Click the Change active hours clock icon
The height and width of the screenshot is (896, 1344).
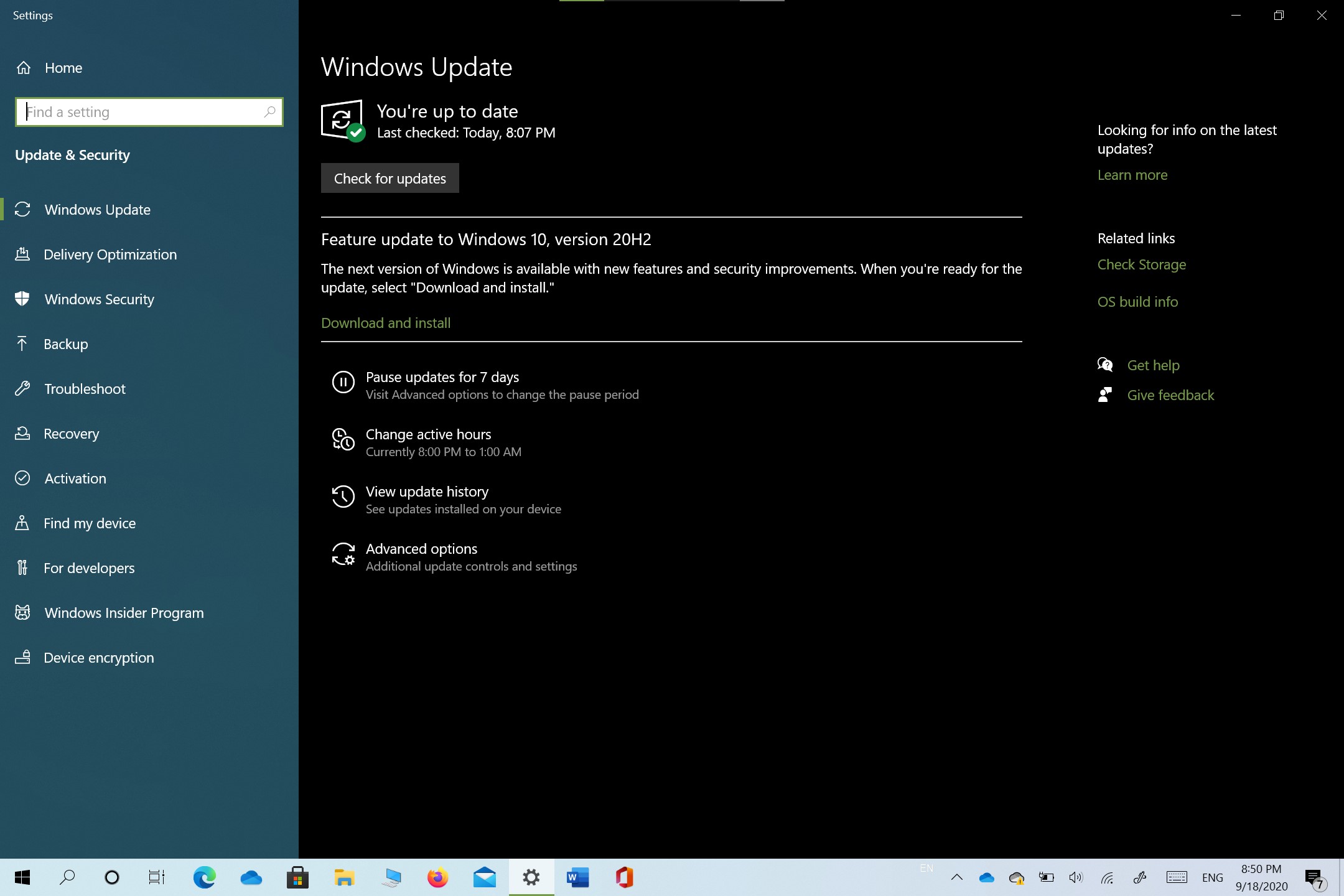tap(343, 439)
